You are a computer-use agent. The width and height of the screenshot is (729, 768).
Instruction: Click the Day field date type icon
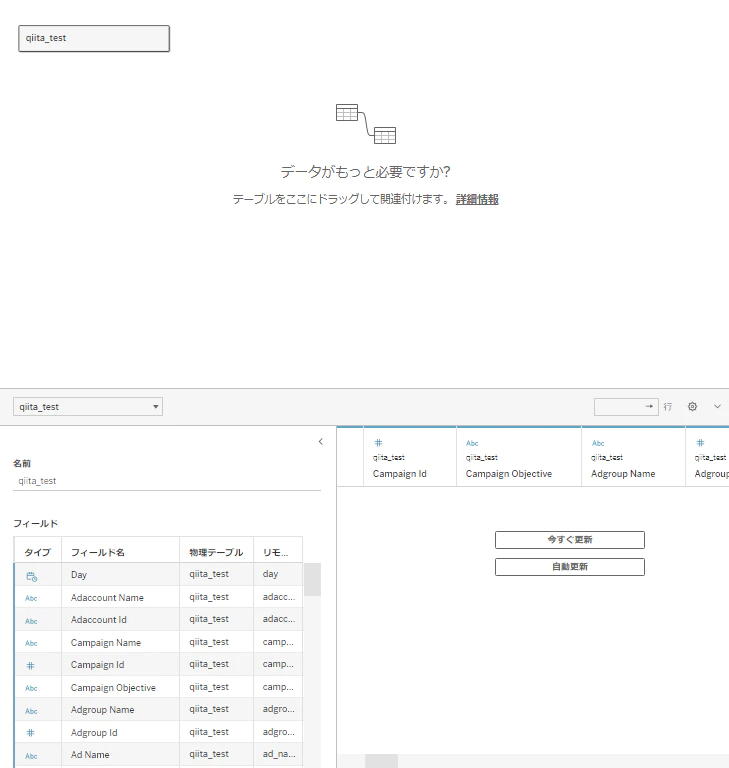[31, 576]
